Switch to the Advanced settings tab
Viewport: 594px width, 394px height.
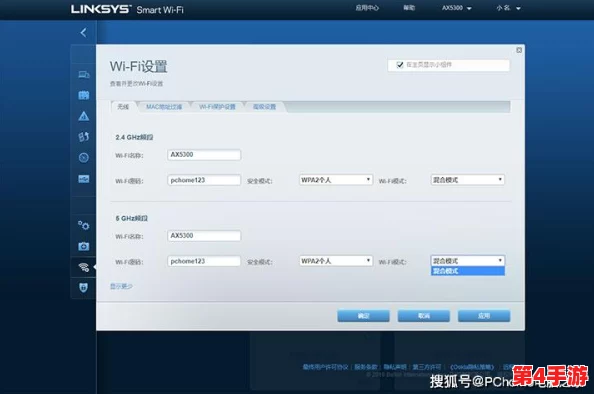click(x=264, y=107)
